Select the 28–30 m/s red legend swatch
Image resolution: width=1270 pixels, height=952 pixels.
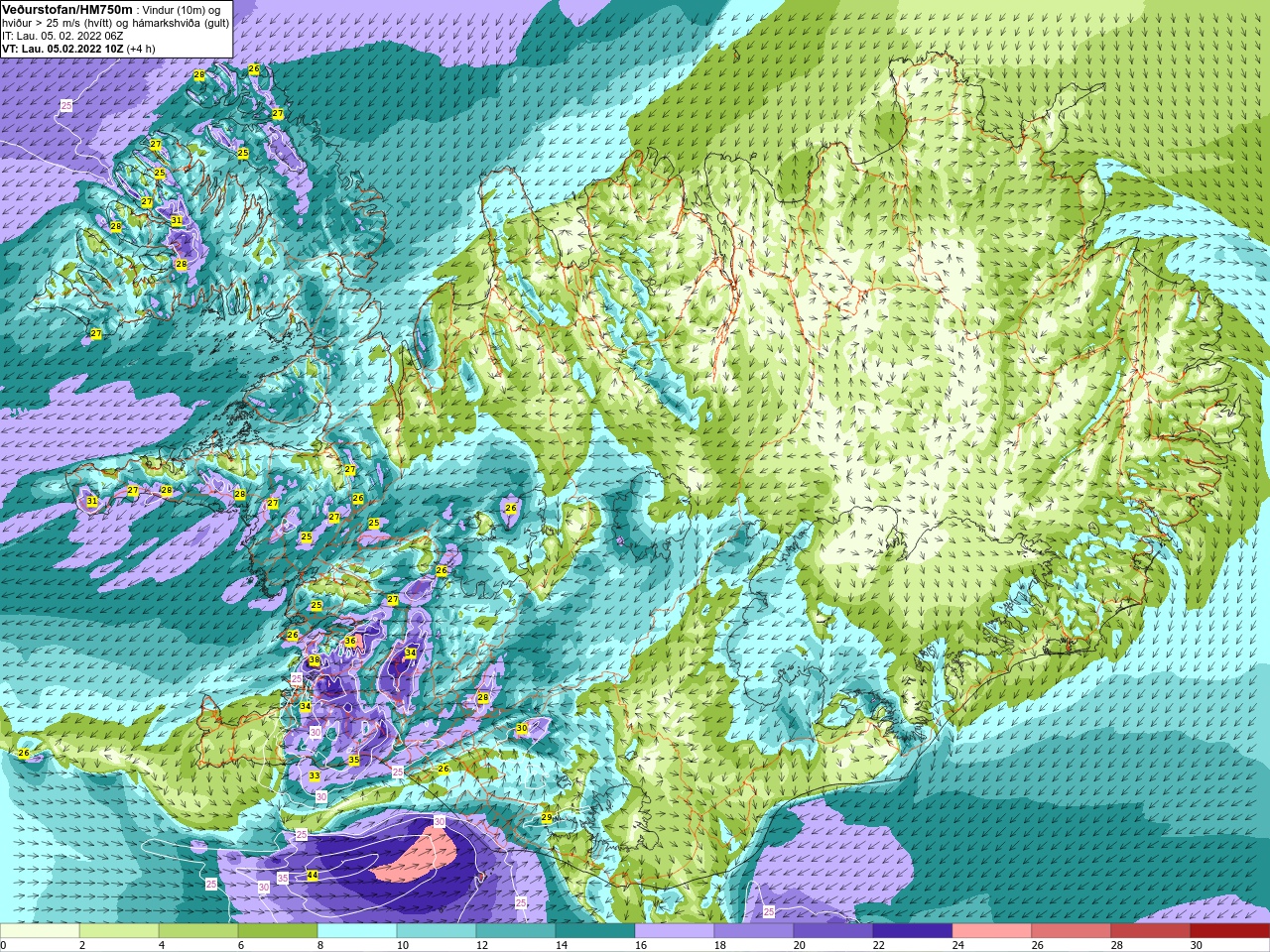click(x=1151, y=930)
